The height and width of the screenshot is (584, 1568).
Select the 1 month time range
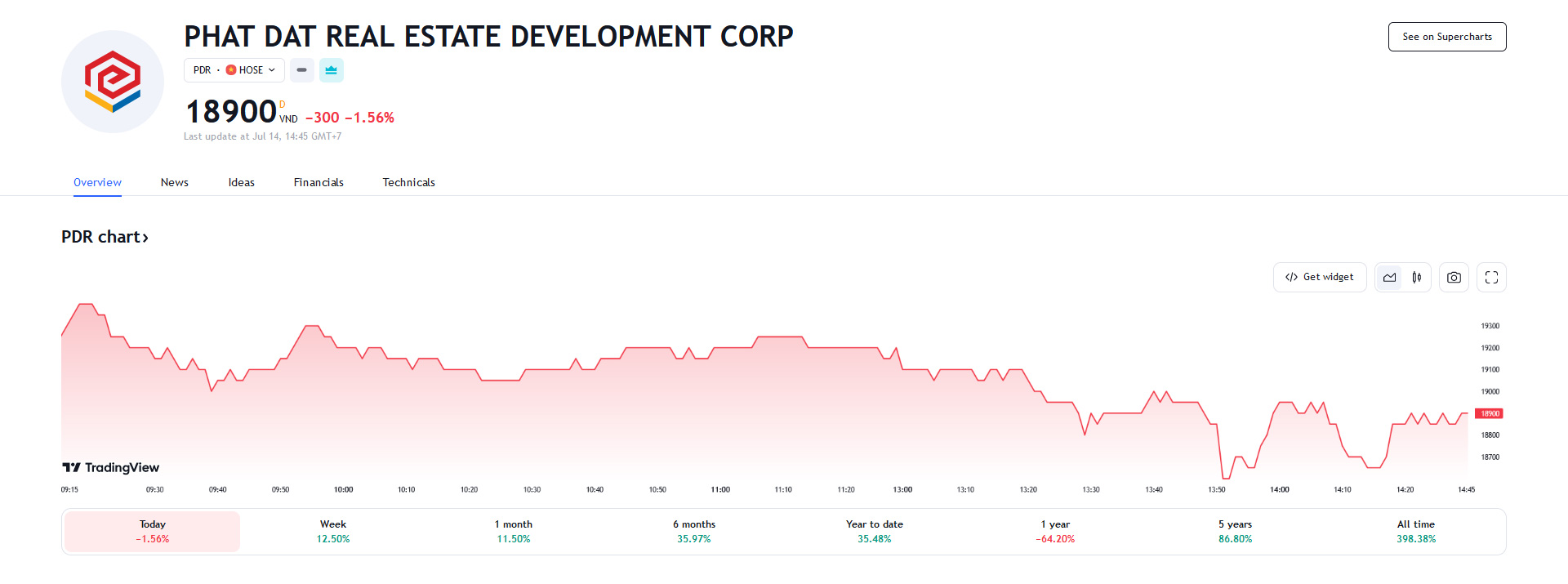[x=514, y=531]
